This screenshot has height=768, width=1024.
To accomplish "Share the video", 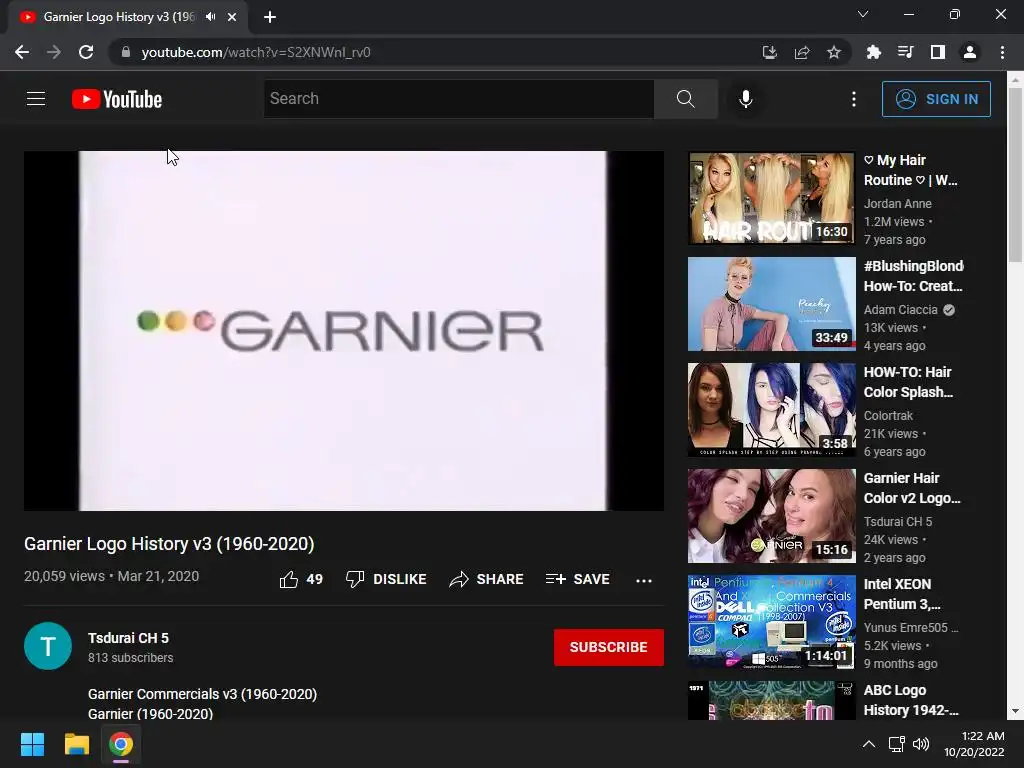I will tap(487, 579).
